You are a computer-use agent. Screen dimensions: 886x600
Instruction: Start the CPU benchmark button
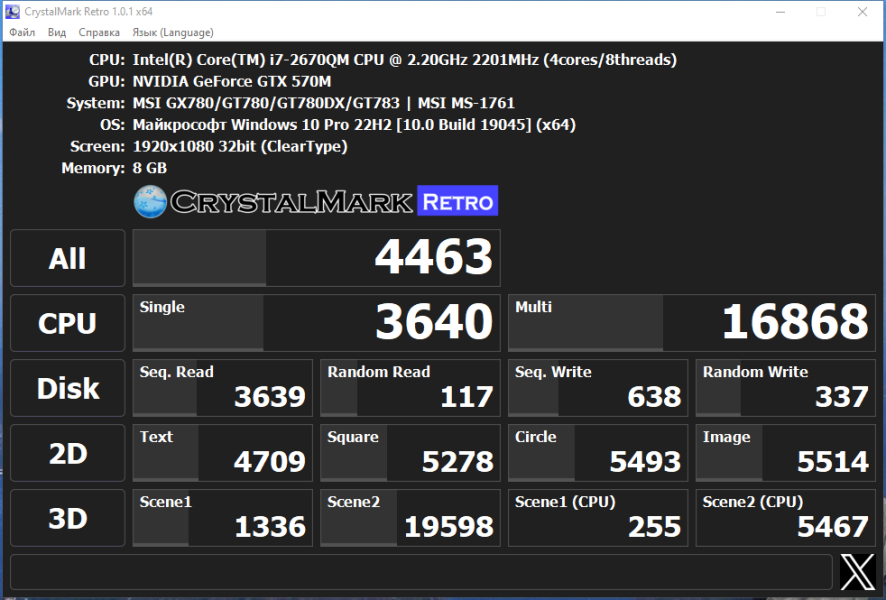68,323
